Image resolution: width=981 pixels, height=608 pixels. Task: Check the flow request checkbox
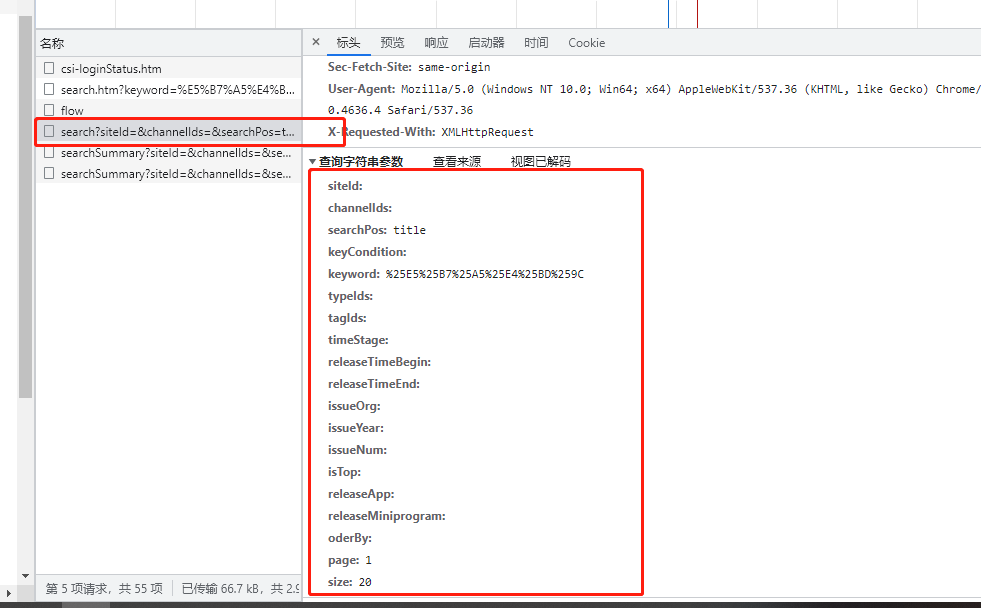[49, 110]
